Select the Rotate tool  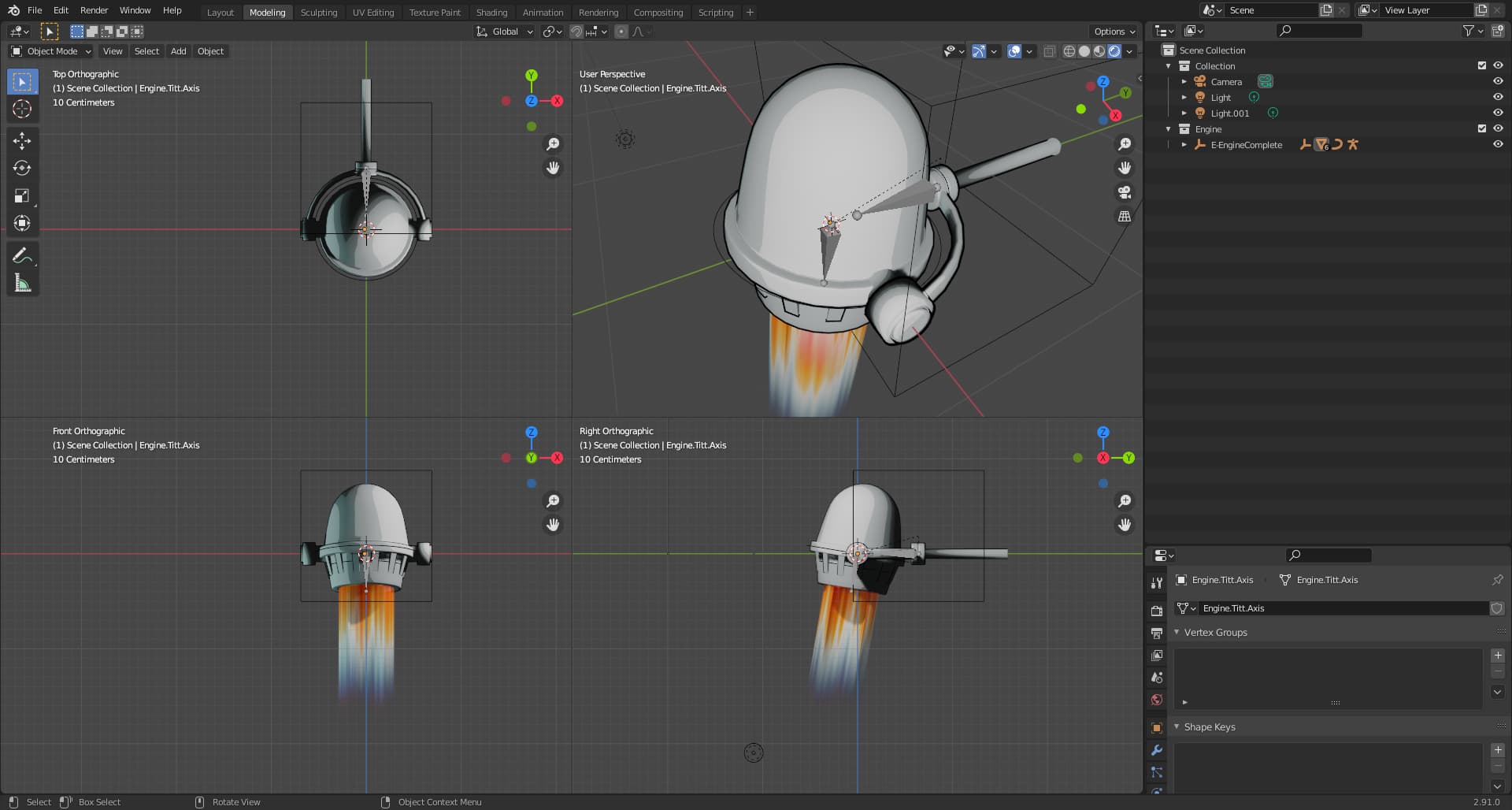click(22, 169)
